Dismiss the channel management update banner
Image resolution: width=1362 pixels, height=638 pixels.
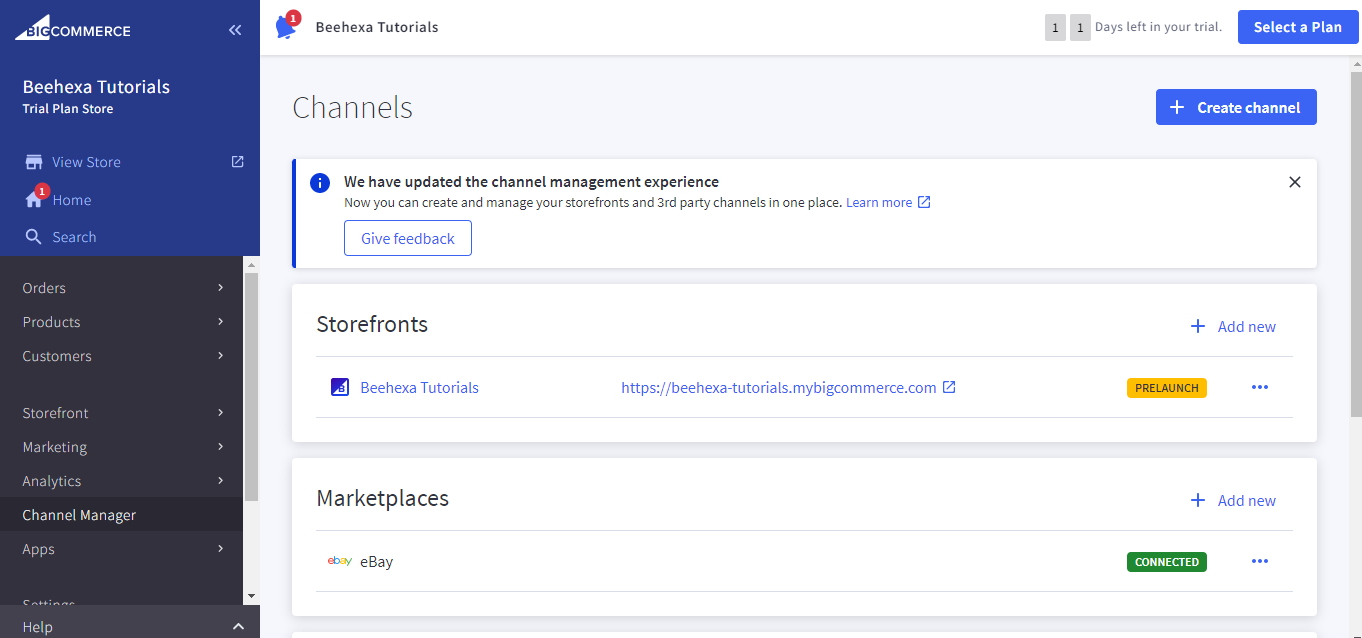[x=1294, y=181]
